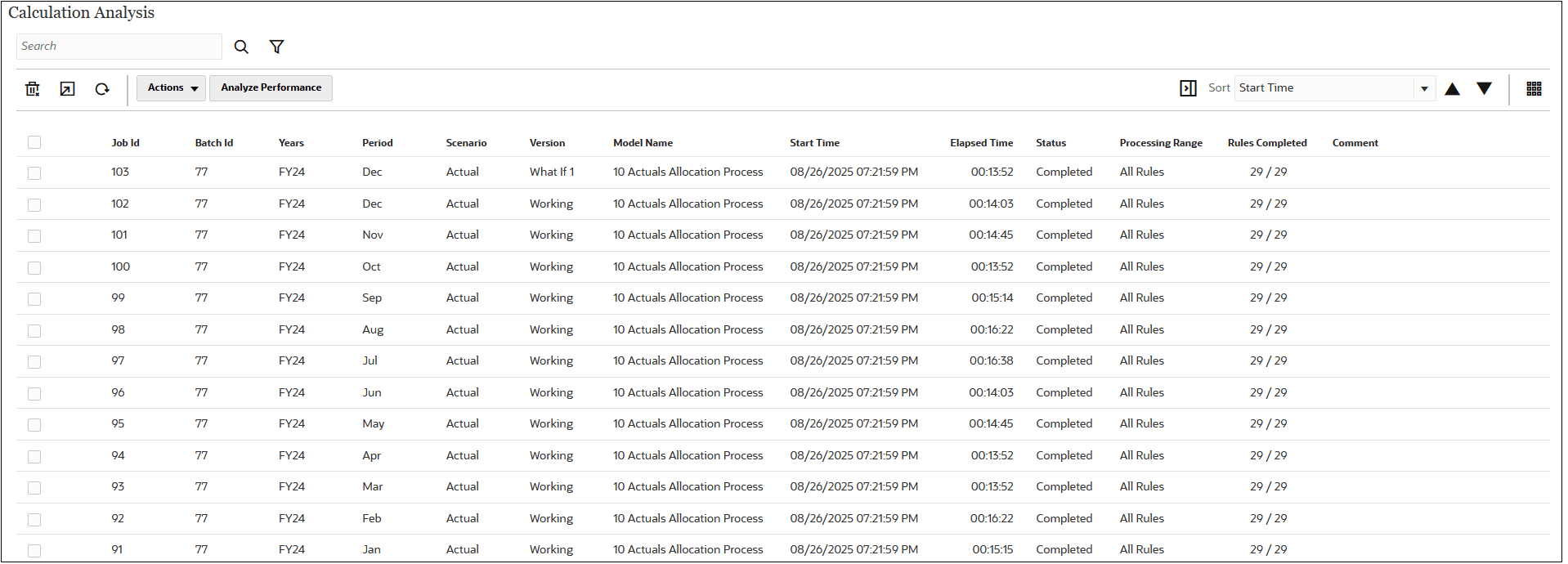Click the Scenario column header
This screenshot has height=564, width=1568.
pyautogui.click(x=466, y=143)
